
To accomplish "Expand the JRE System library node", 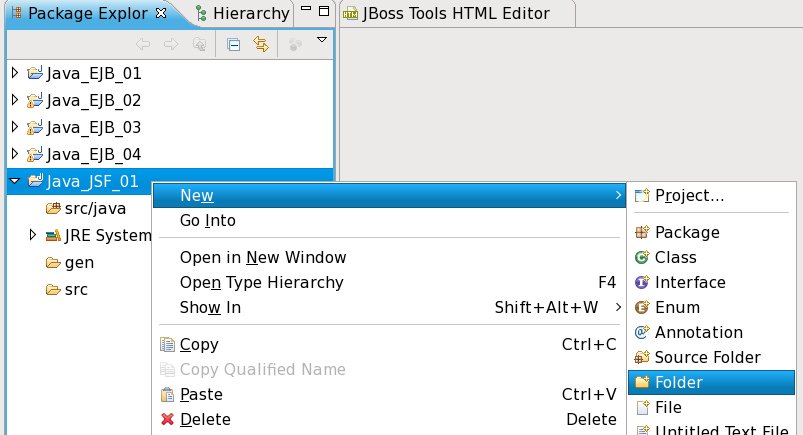I will tap(33, 236).
